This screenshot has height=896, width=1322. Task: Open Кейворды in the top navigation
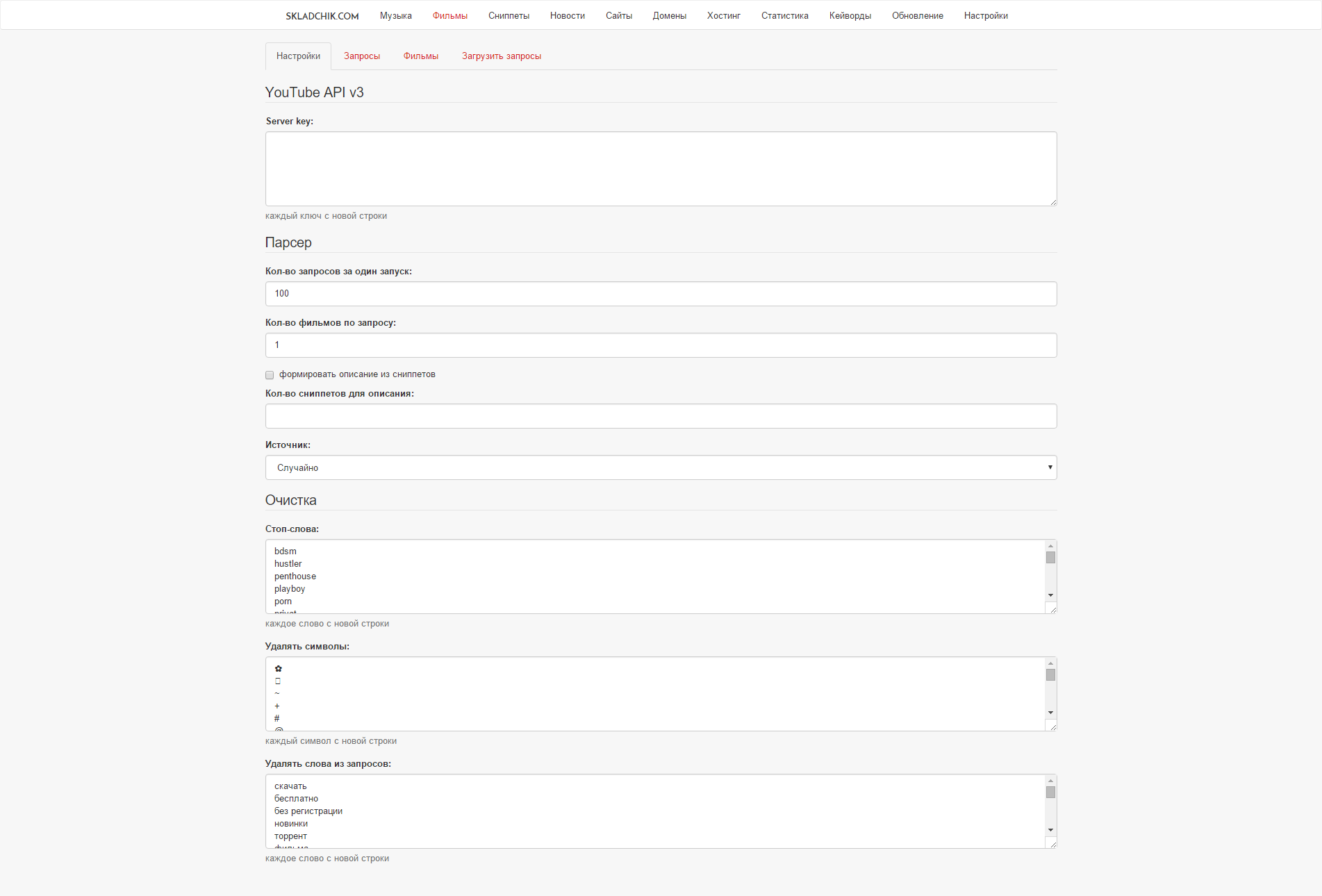point(850,15)
